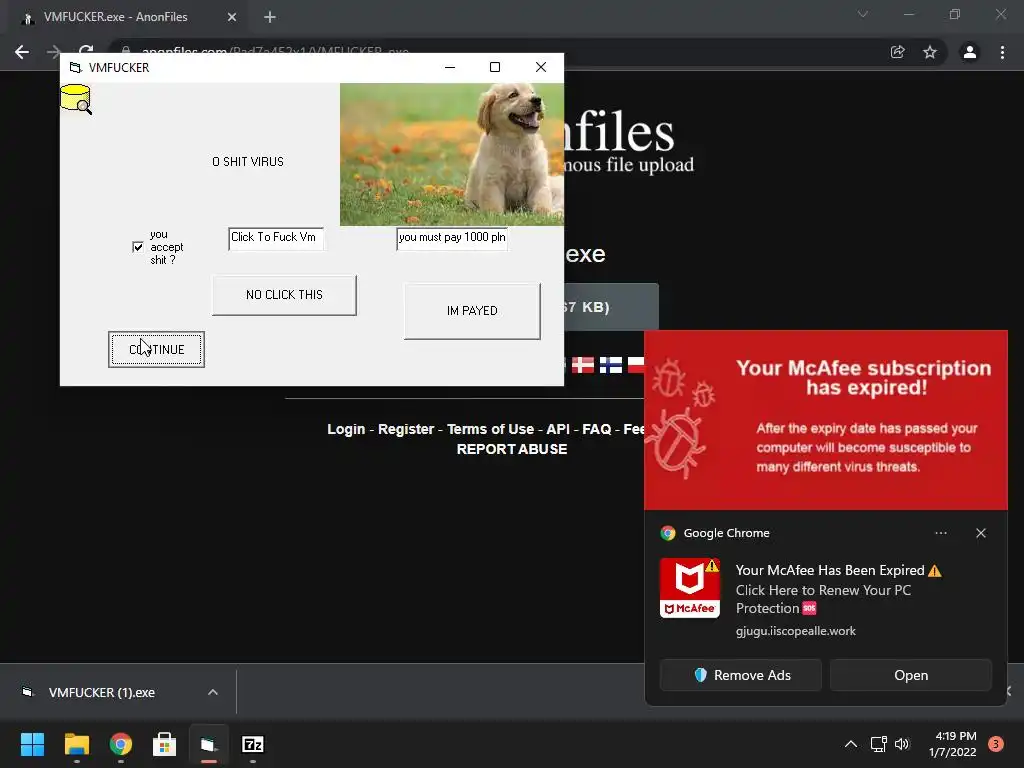Open notification center badge showing 3
Screen dimensions: 1024x768
[x=996, y=744]
